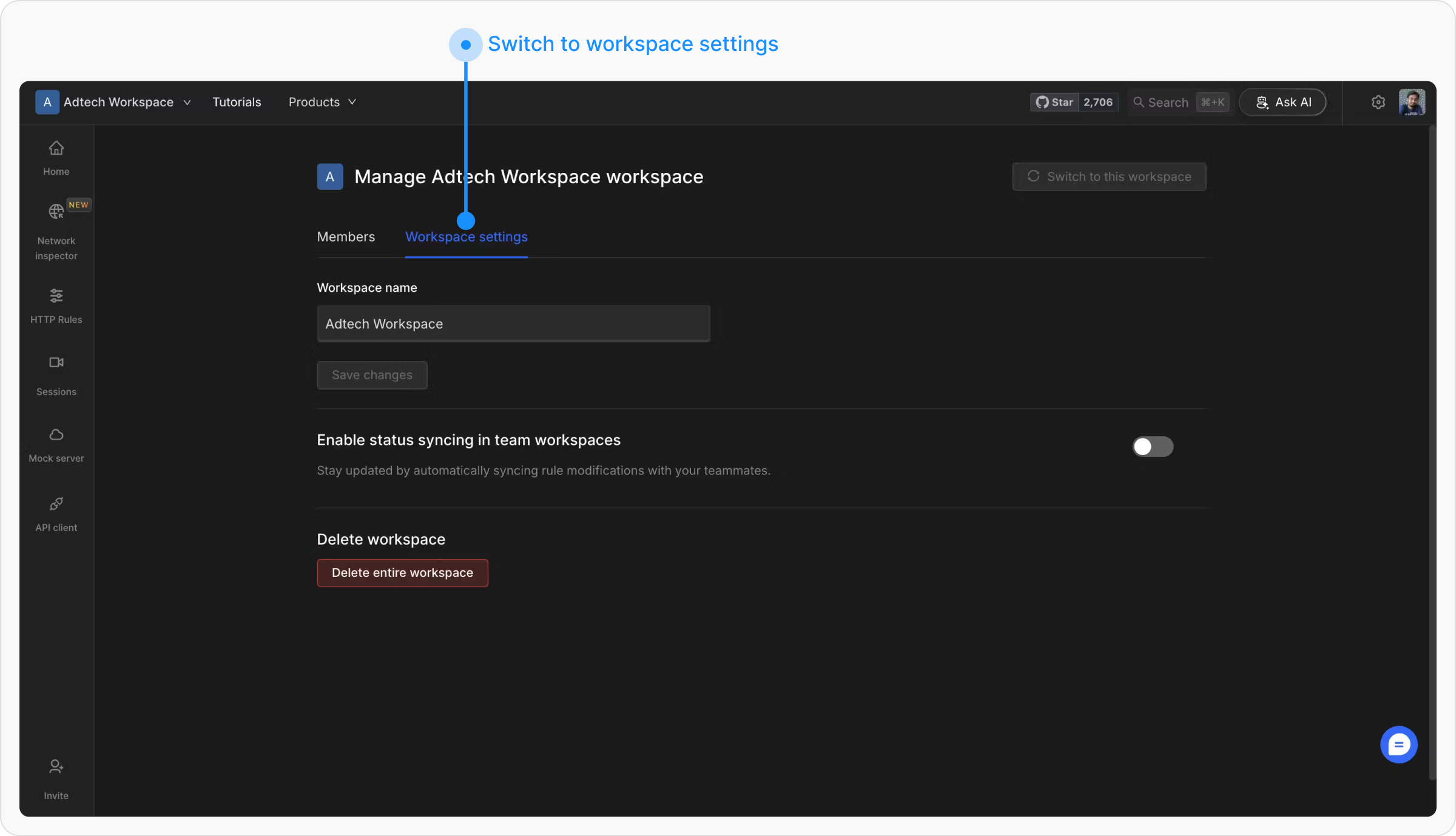
Task: Open the Network inspector icon
Action: (56, 212)
